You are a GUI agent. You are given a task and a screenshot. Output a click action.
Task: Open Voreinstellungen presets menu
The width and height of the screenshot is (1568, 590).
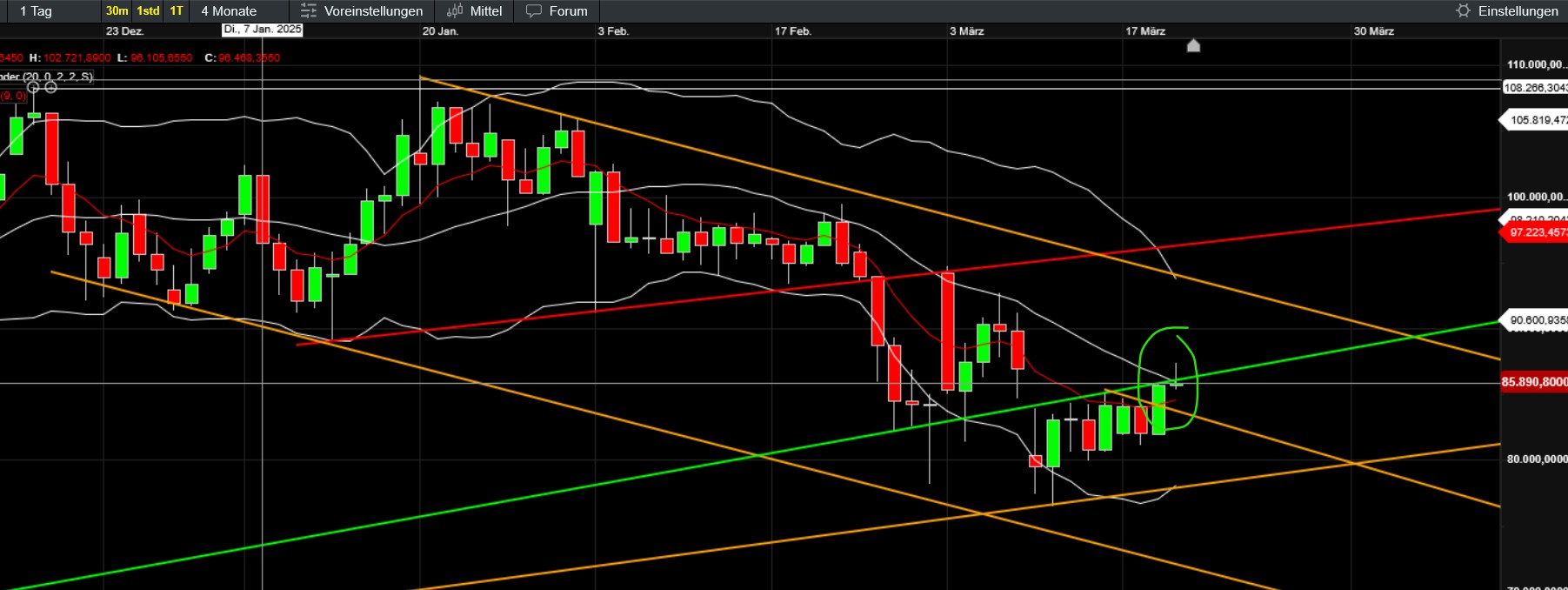tap(362, 11)
